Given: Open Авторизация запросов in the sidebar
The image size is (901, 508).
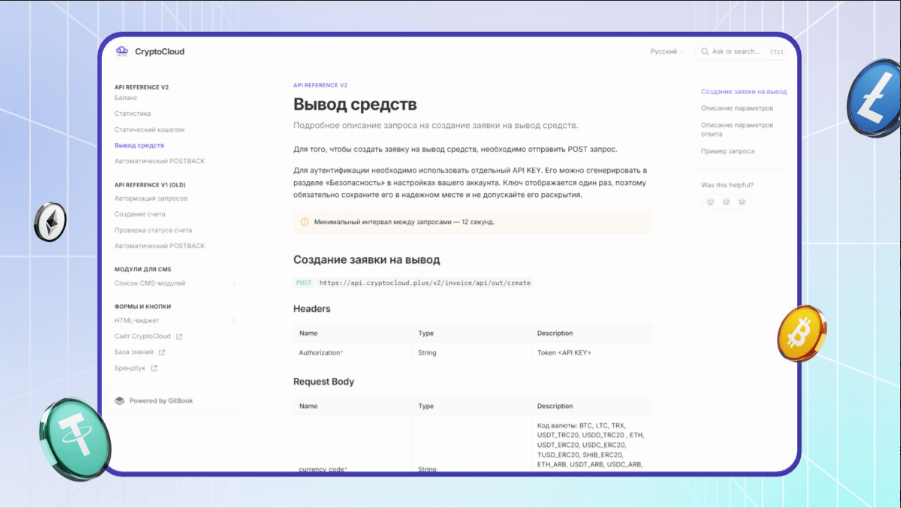Looking at the screenshot, I should pyautogui.click(x=151, y=199).
